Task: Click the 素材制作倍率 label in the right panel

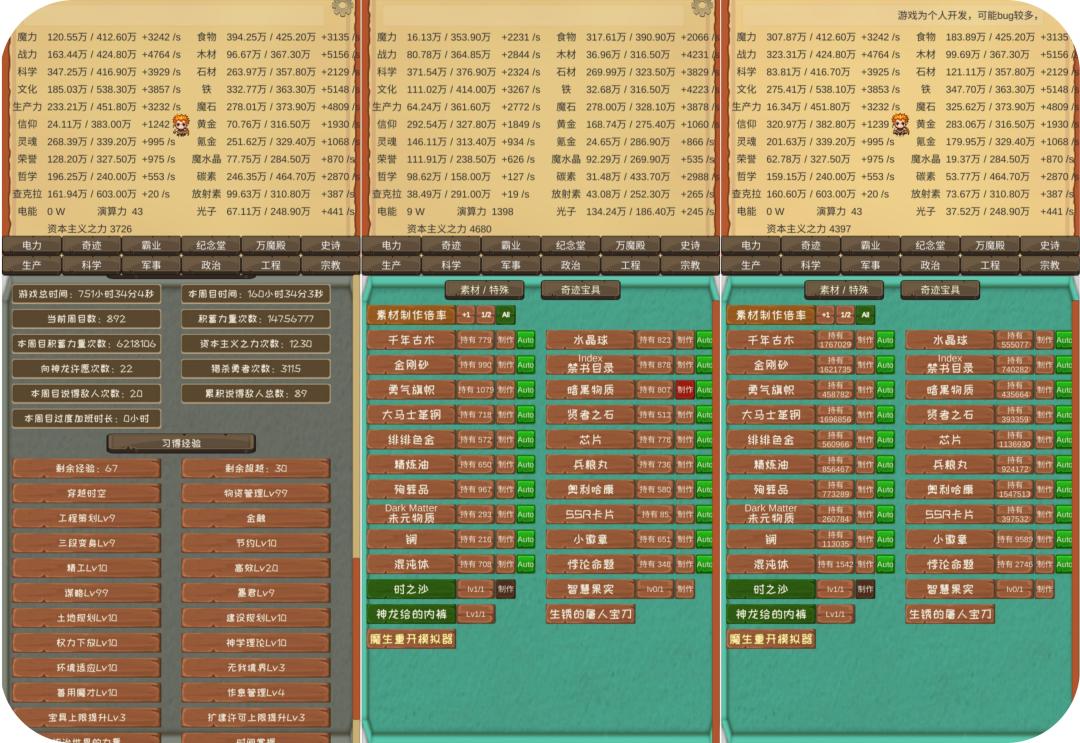Action: point(771,315)
